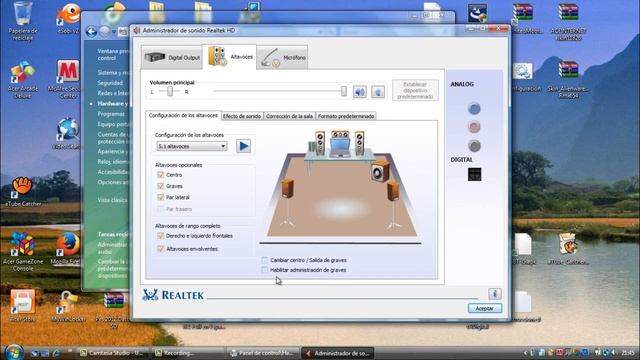Open Control Panel recent pages dropdown arrow

(x=114, y=32)
